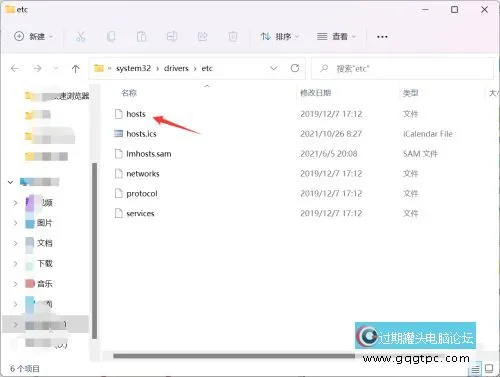
Task: Click the Refresh icon
Action: coord(295,68)
